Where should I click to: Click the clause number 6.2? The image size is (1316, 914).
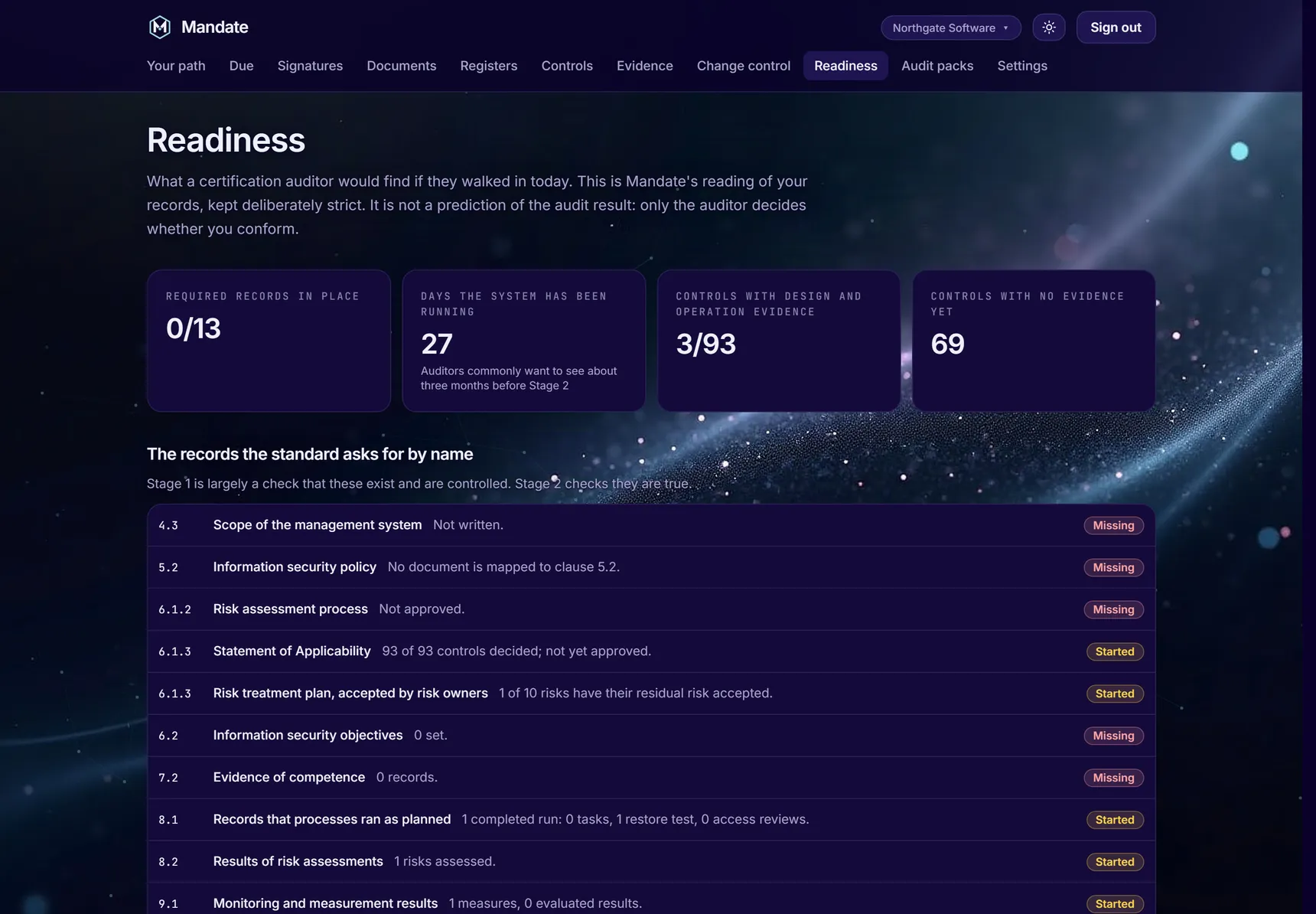pos(168,736)
